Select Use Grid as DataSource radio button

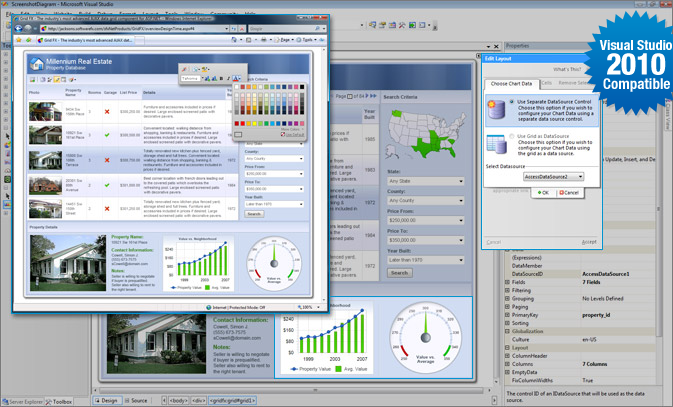point(512,136)
